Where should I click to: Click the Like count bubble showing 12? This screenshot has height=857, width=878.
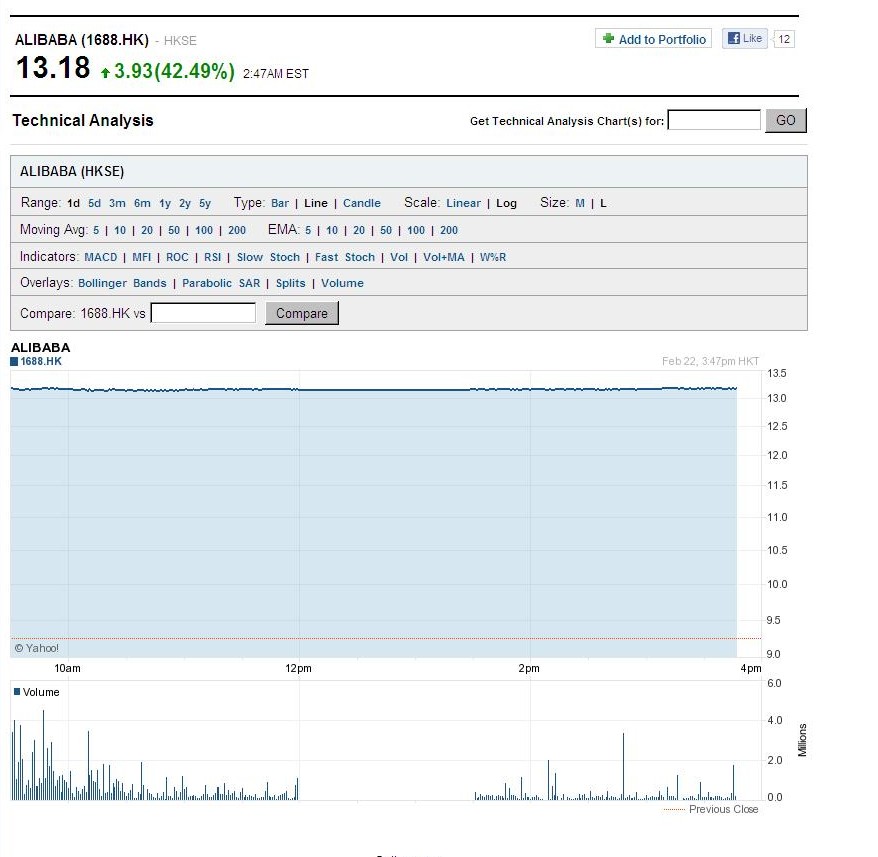click(784, 39)
